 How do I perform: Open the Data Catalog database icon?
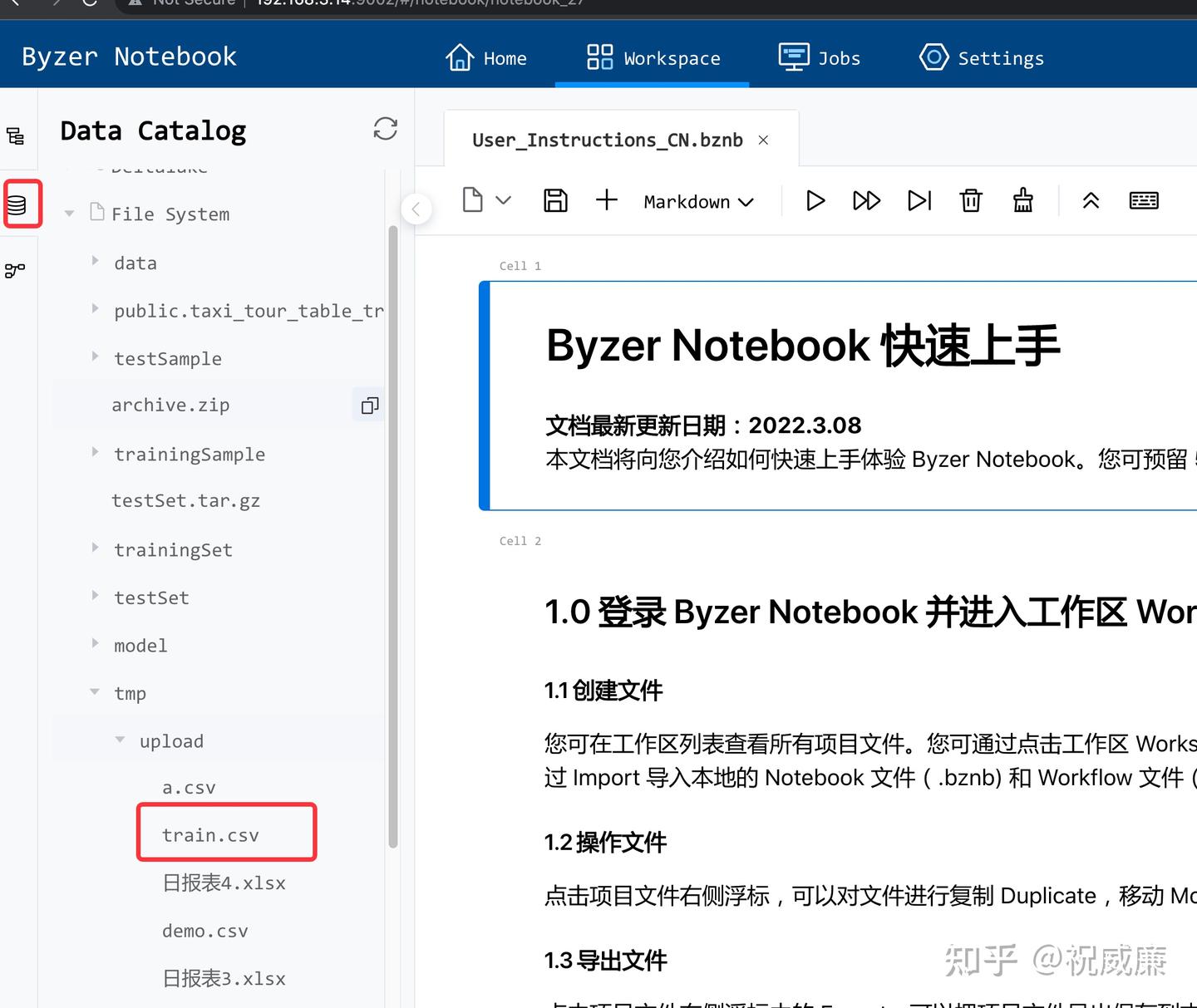coord(17,204)
